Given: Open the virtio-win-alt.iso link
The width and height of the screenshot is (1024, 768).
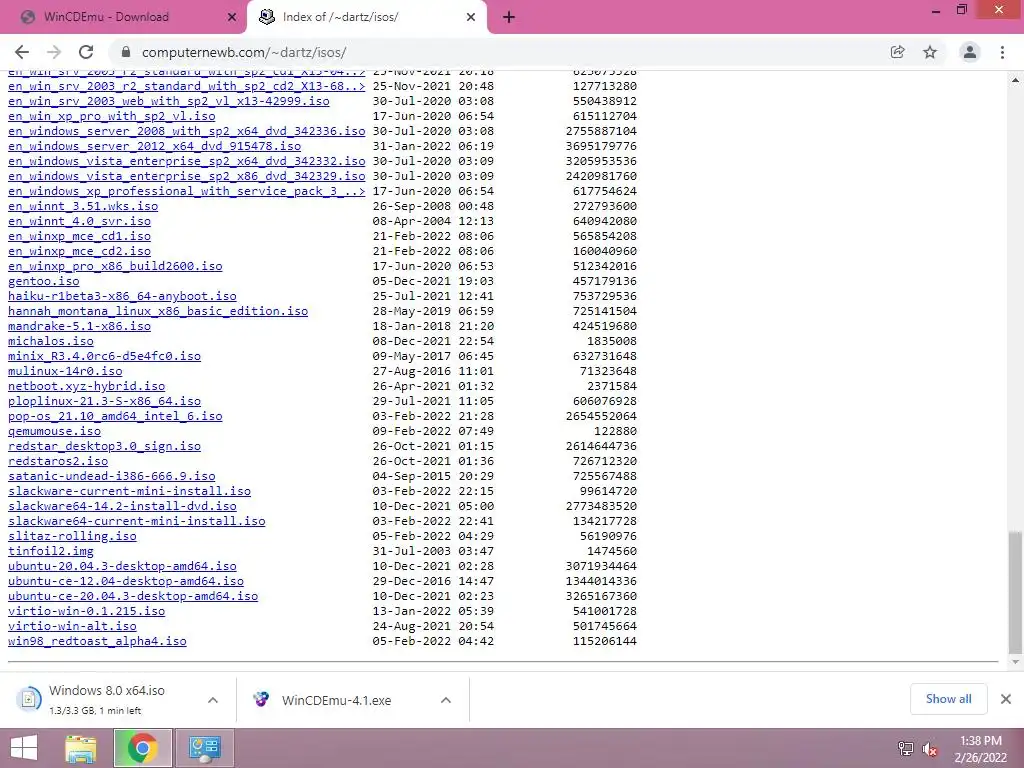Looking at the screenshot, I should (x=72, y=626).
